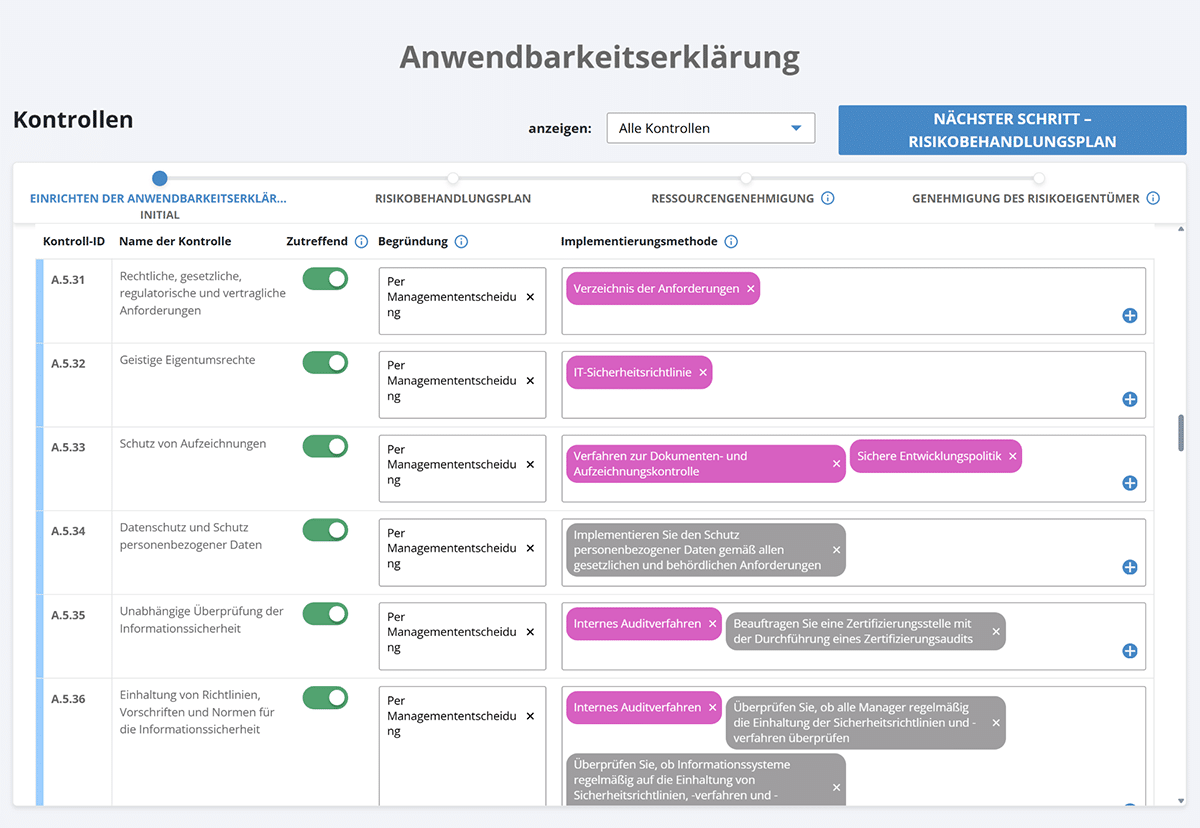Click info icon next to Implementierungsmethode
This screenshot has height=828, width=1200.
(731, 242)
